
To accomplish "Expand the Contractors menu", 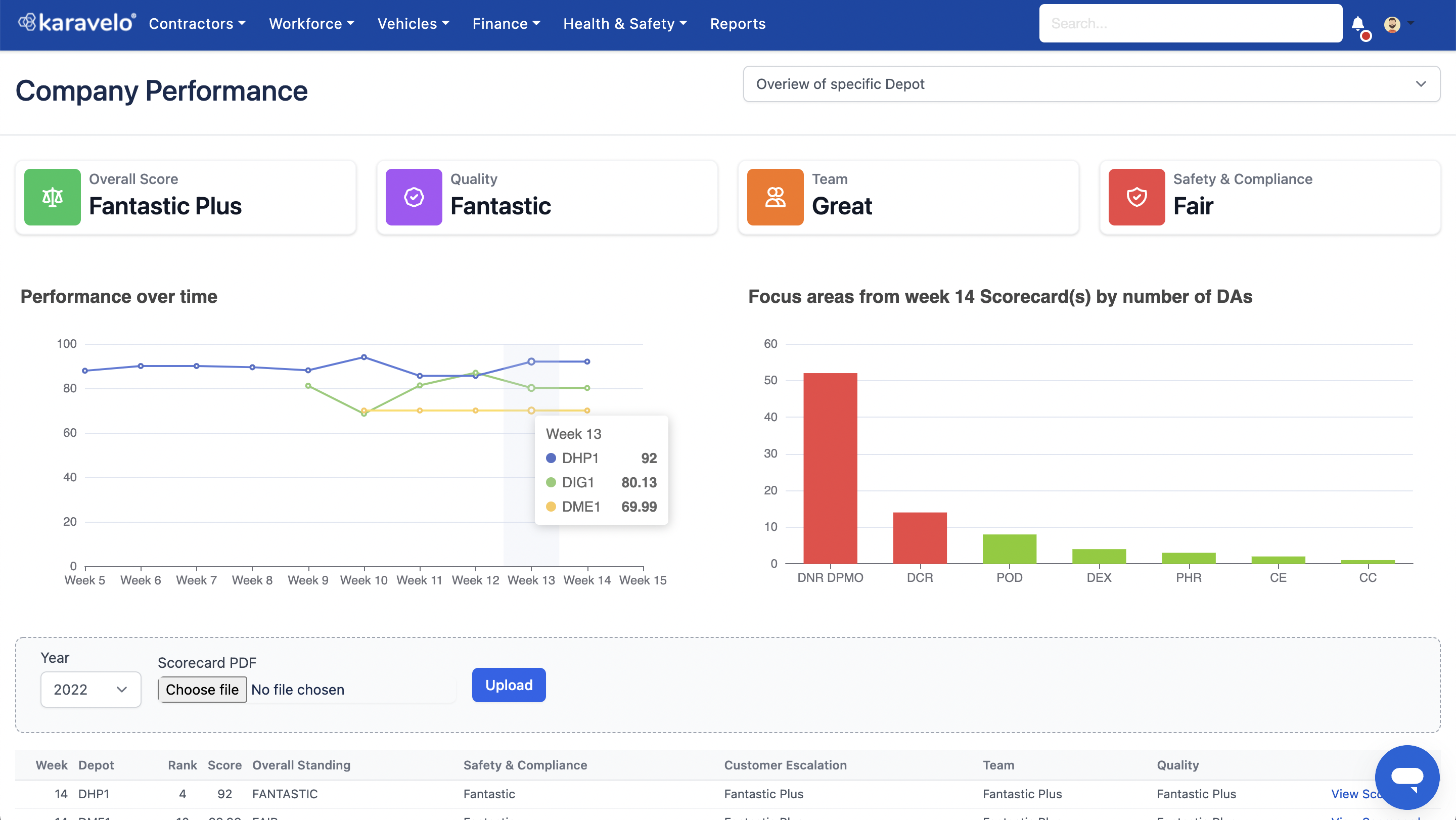I will [197, 24].
